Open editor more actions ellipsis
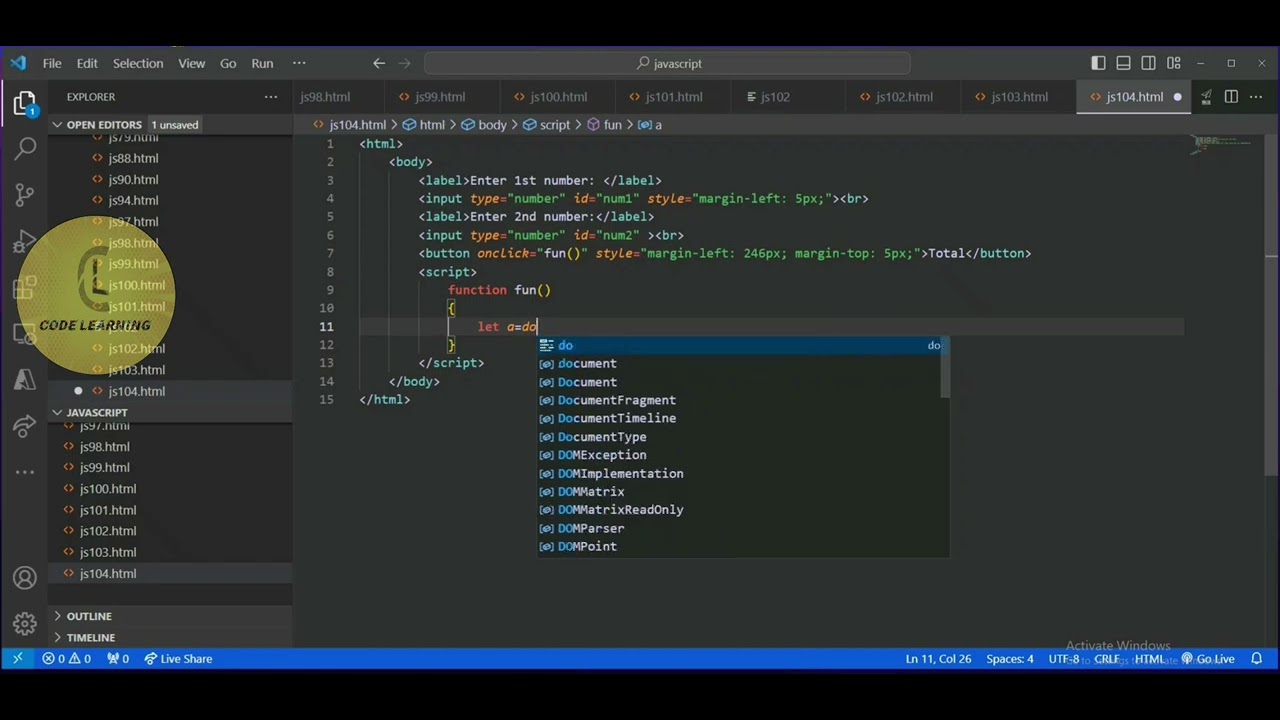 1257,97
